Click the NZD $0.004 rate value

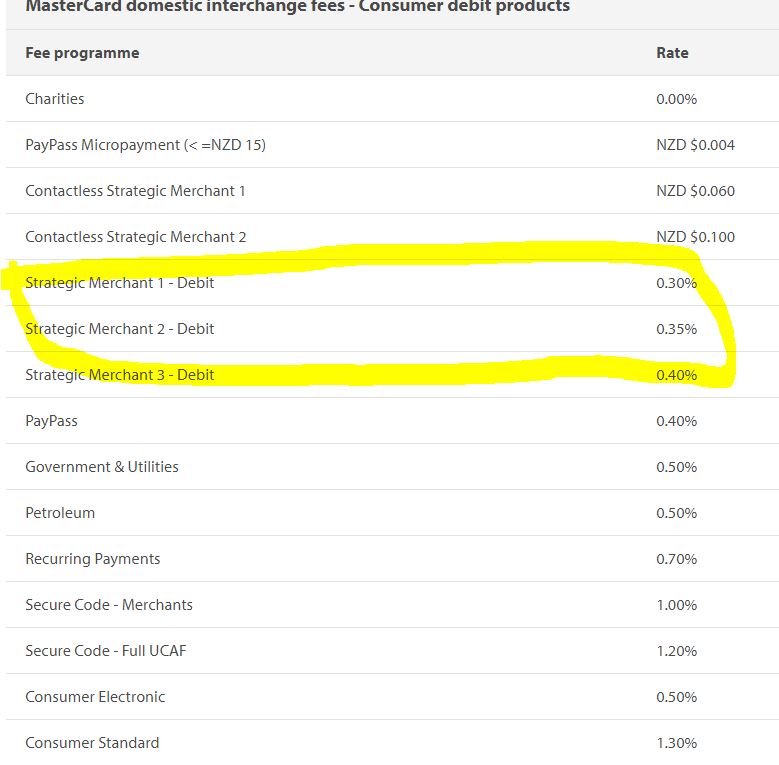(x=695, y=145)
